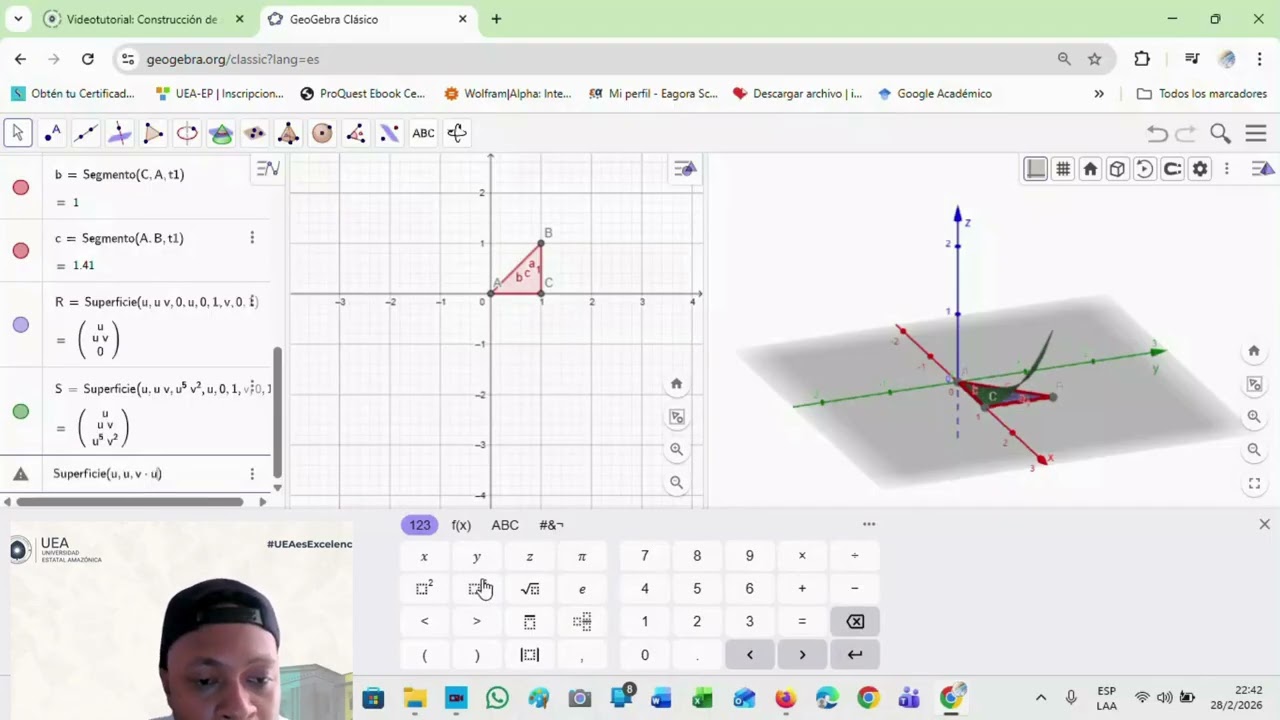Open GeoGebra search magnifier
The width and height of the screenshot is (1280, 720).
click(1220, 133)
